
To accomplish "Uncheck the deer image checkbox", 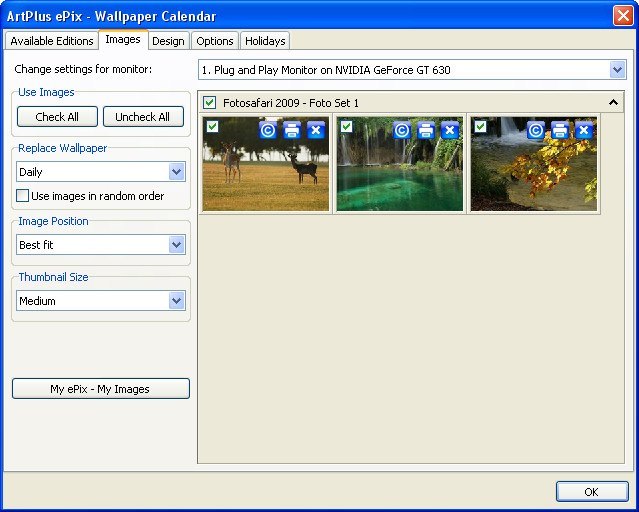I will pos(212,126).
